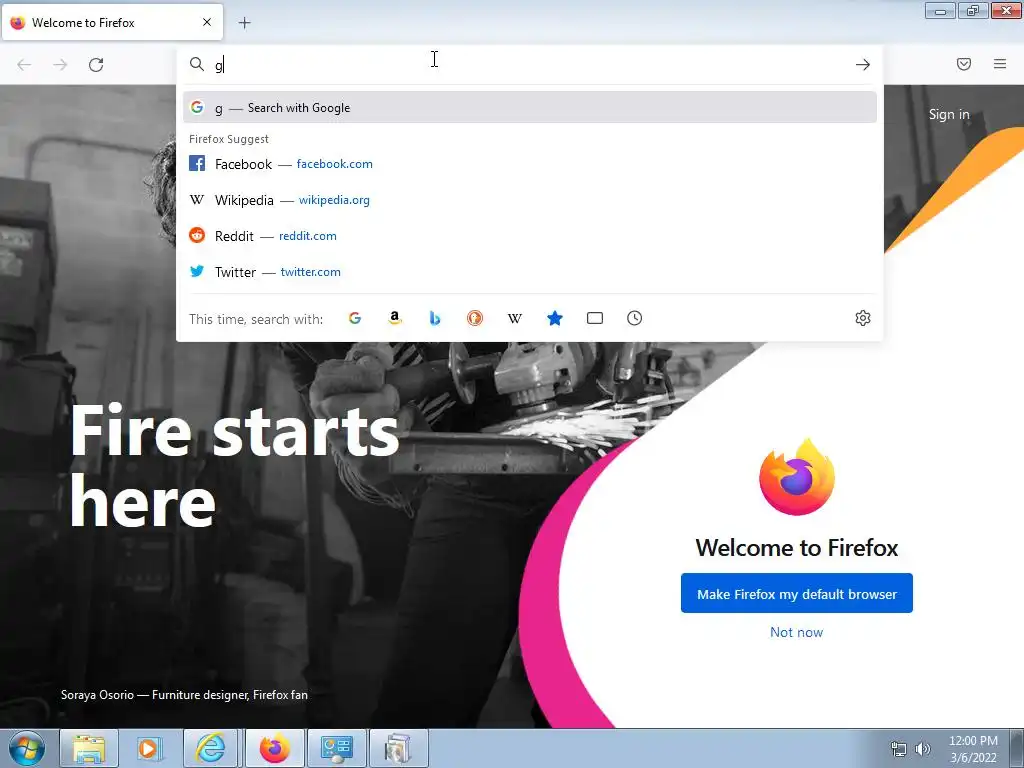Click the 'Fire starts here' headline

click(234, 465)
